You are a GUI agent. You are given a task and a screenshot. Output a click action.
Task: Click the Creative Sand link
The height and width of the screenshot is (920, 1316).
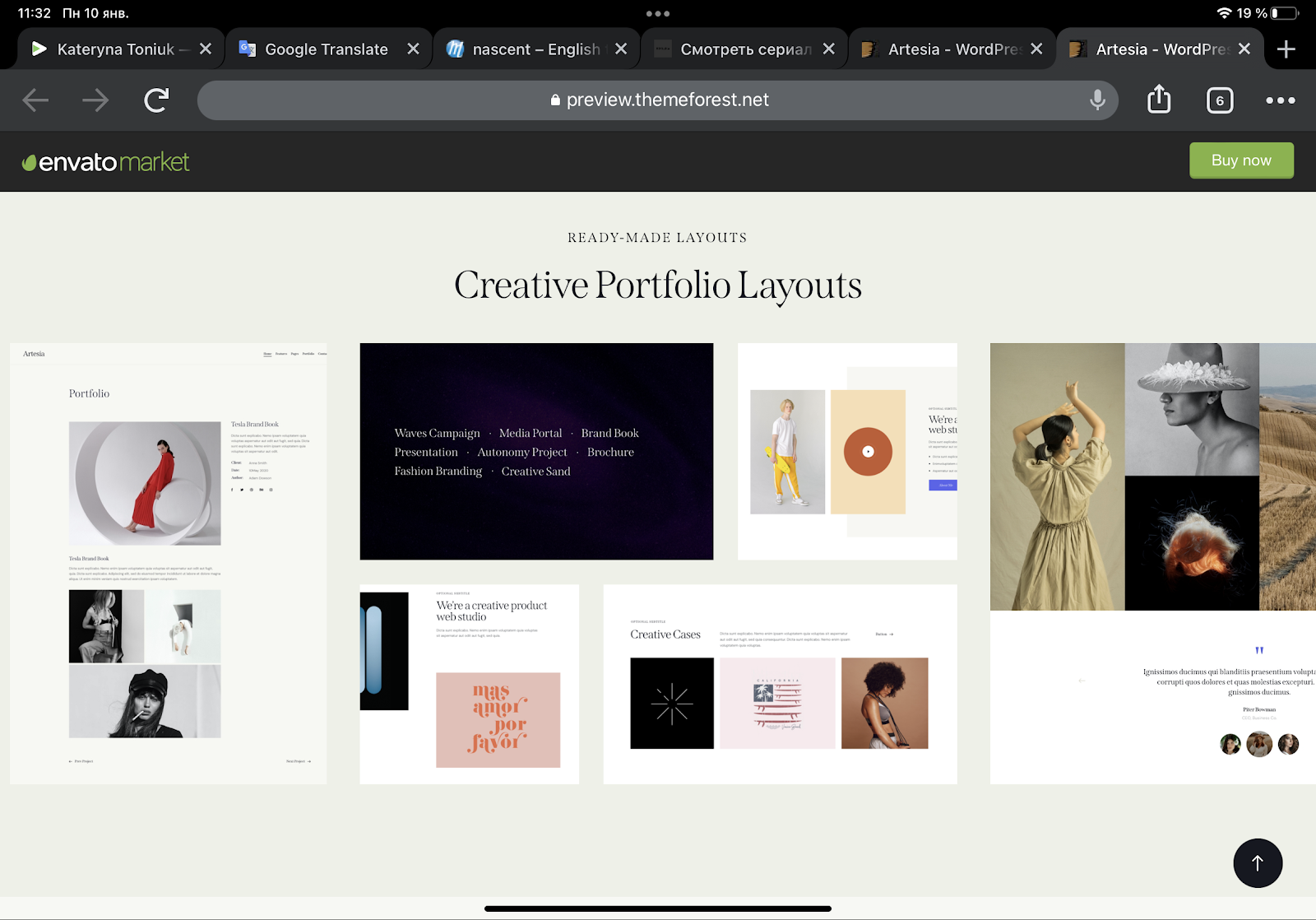coord(535,472)
